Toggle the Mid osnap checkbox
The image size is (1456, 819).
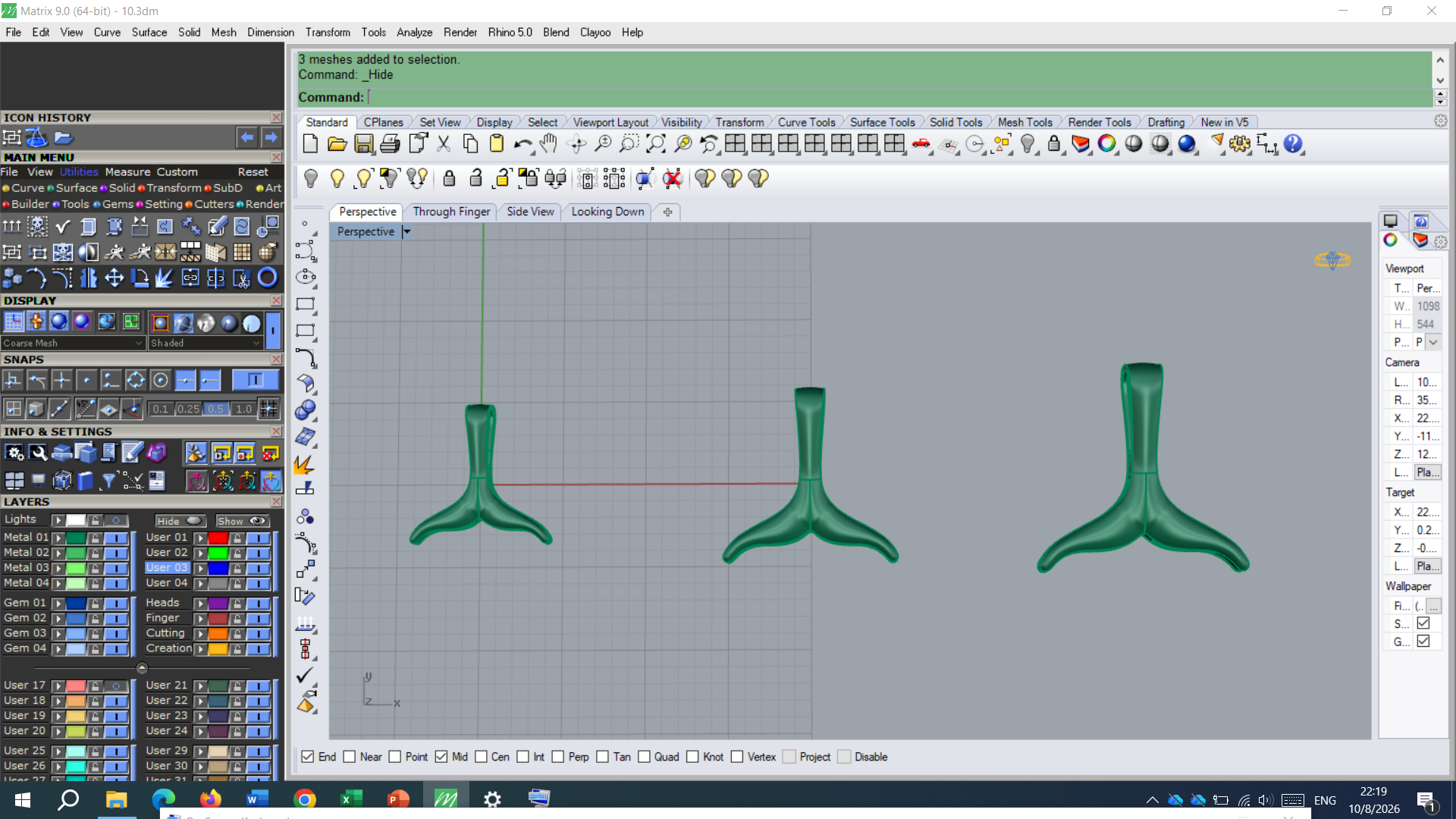tap(441, 757)
